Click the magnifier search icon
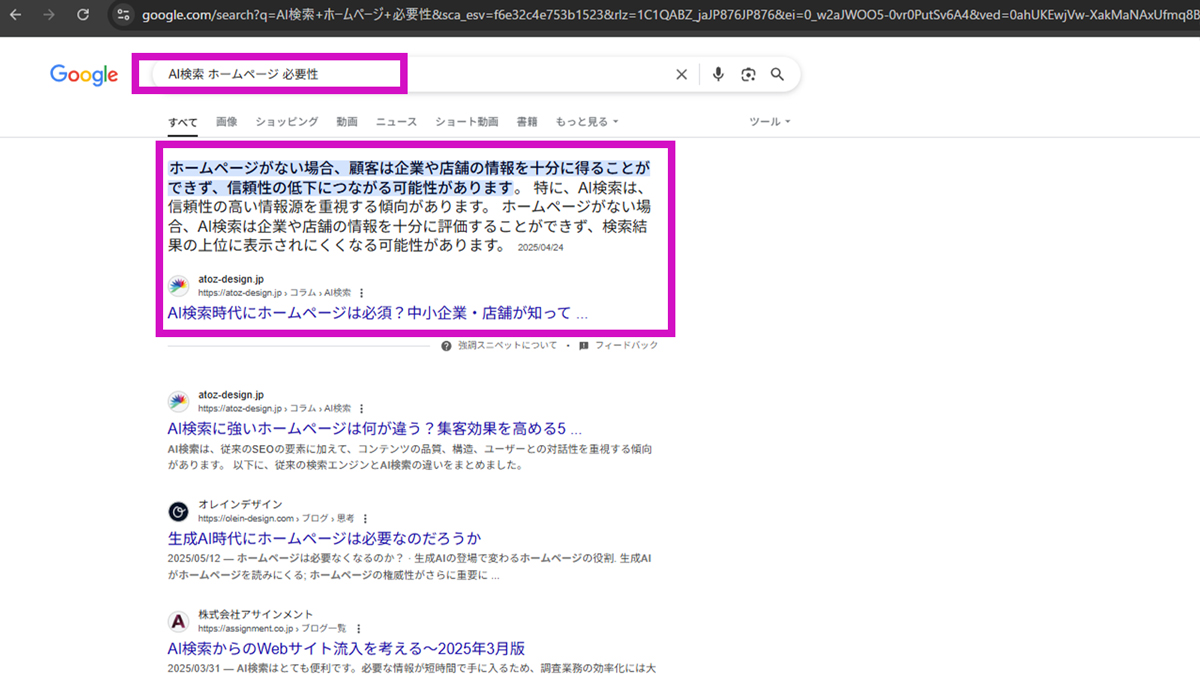1200x675 pixels. (x=777, y=74)
